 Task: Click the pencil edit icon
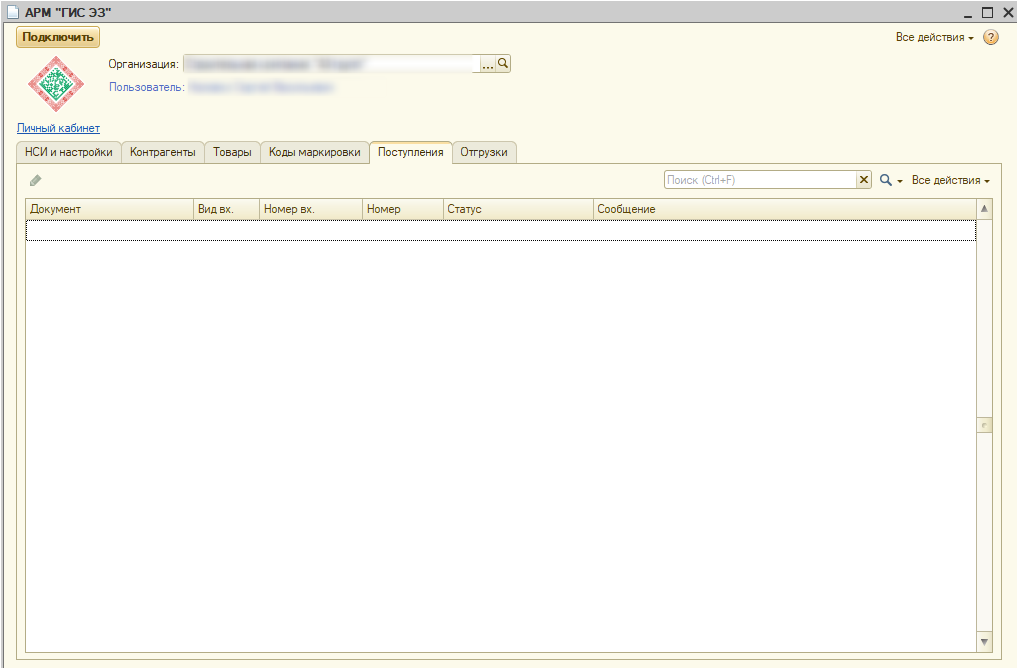(36, 180)
